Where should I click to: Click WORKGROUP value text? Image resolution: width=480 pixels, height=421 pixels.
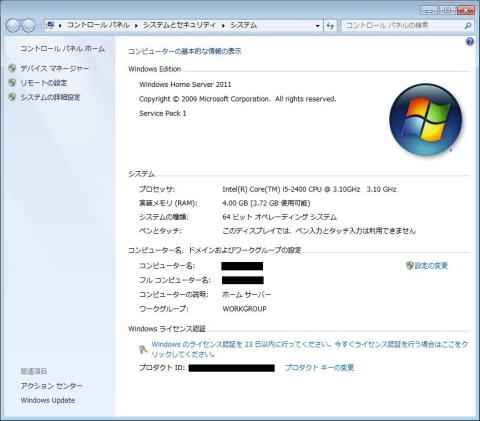click(x=244, y=309)
